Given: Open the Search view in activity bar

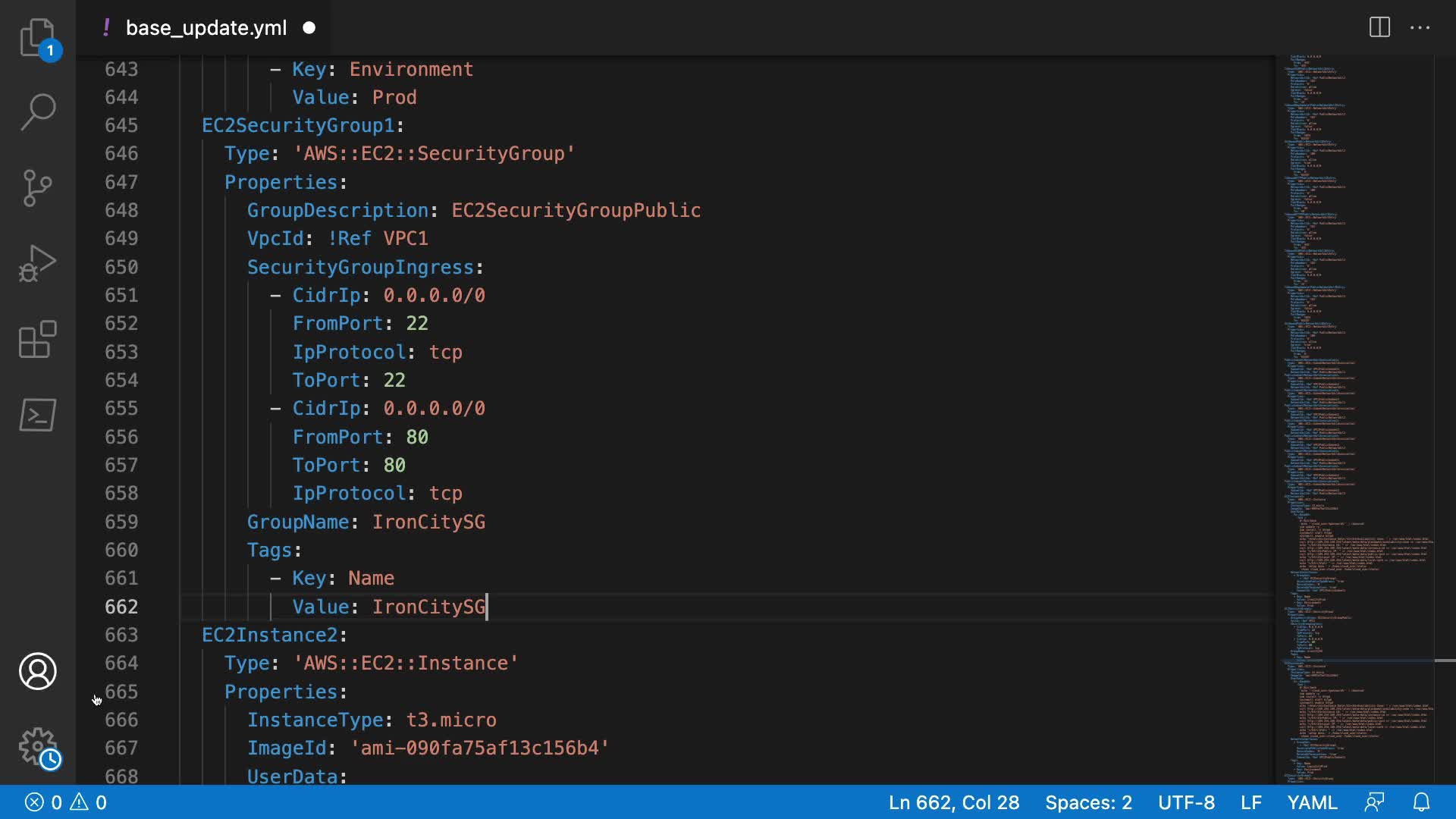Looking at the screenshot, I should click(37, 112).
